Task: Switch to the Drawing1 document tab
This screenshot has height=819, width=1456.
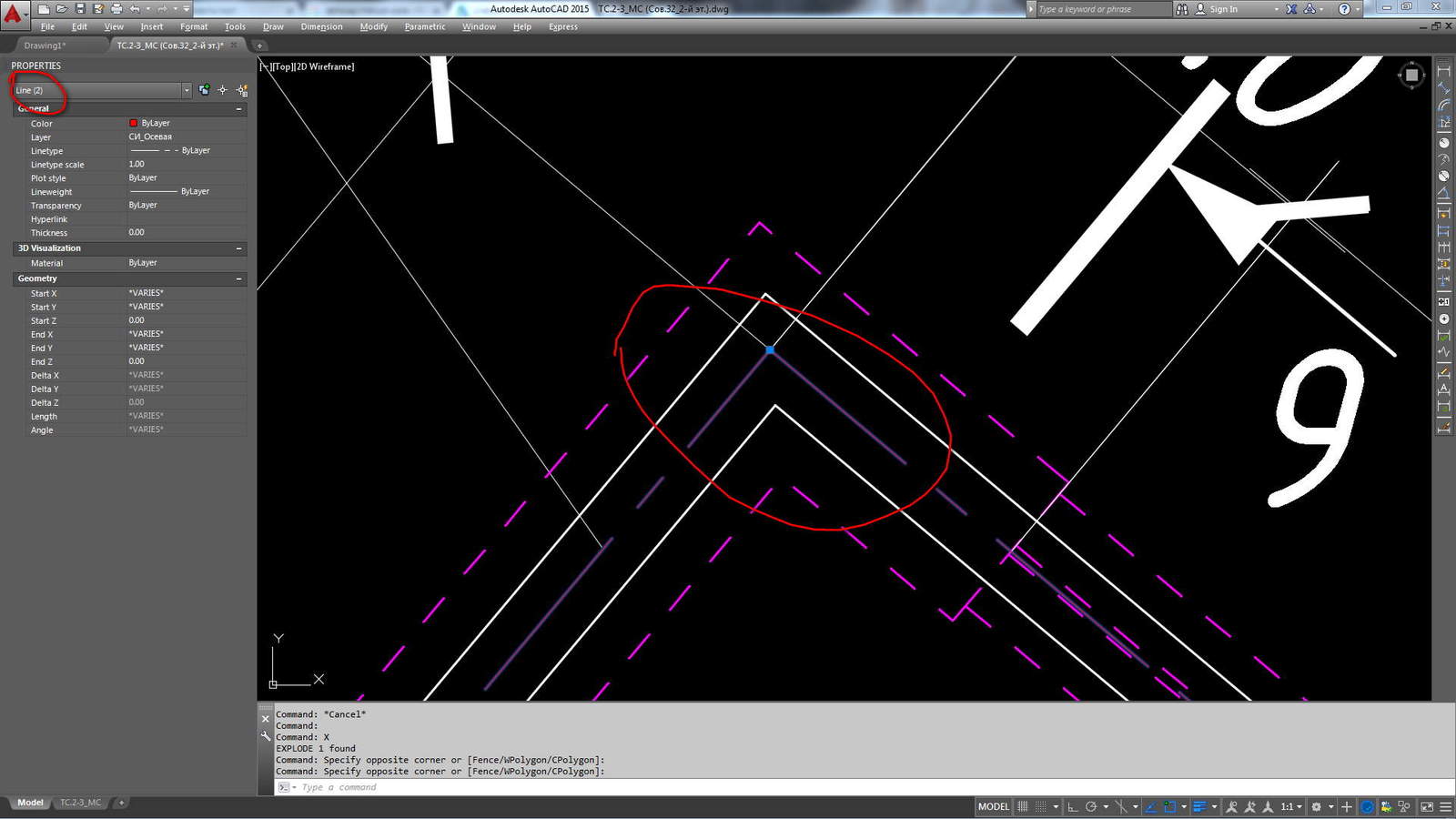Action: coord(45,45)
